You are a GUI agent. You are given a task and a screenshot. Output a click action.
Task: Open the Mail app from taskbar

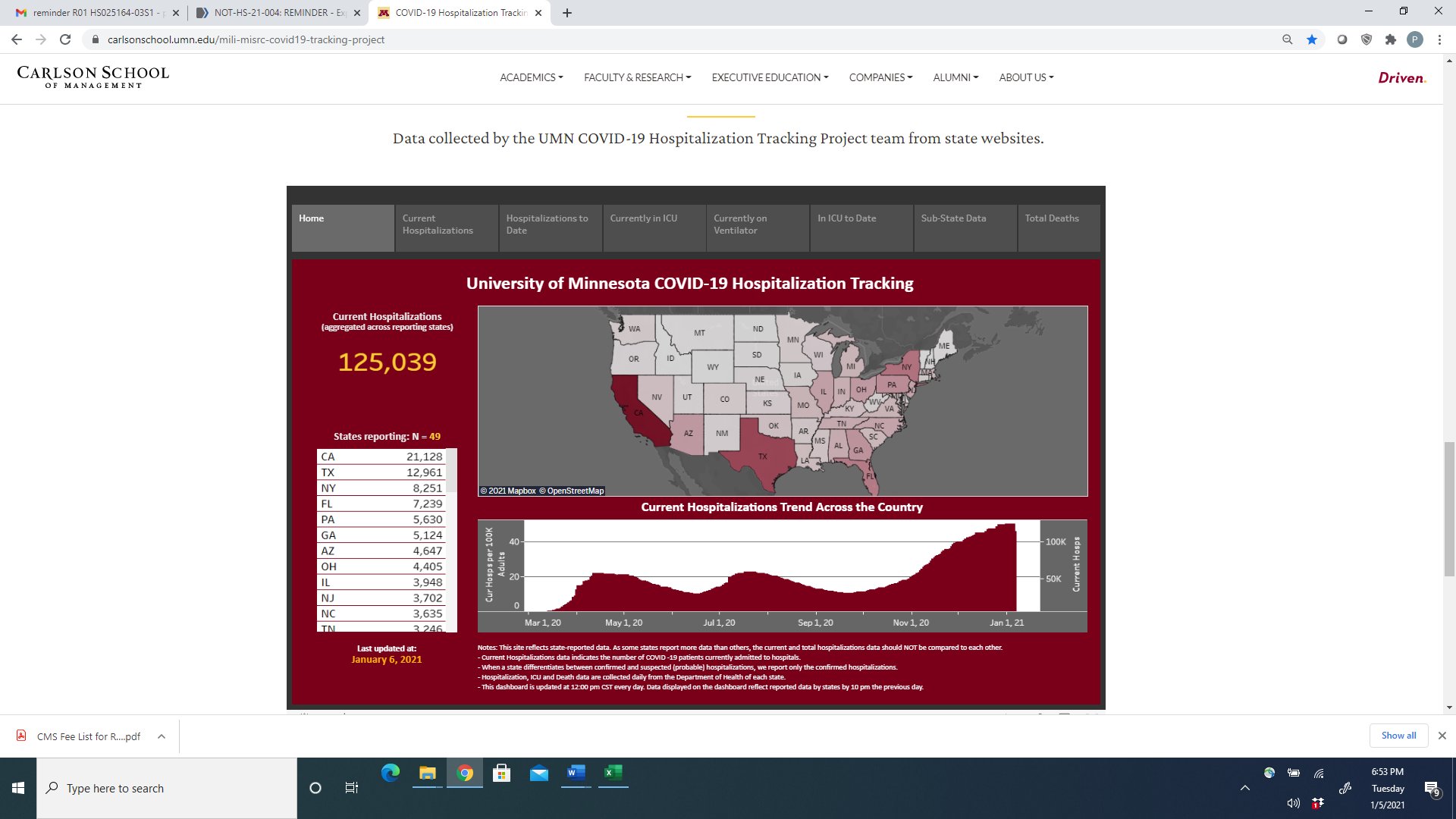click(539, 773)
